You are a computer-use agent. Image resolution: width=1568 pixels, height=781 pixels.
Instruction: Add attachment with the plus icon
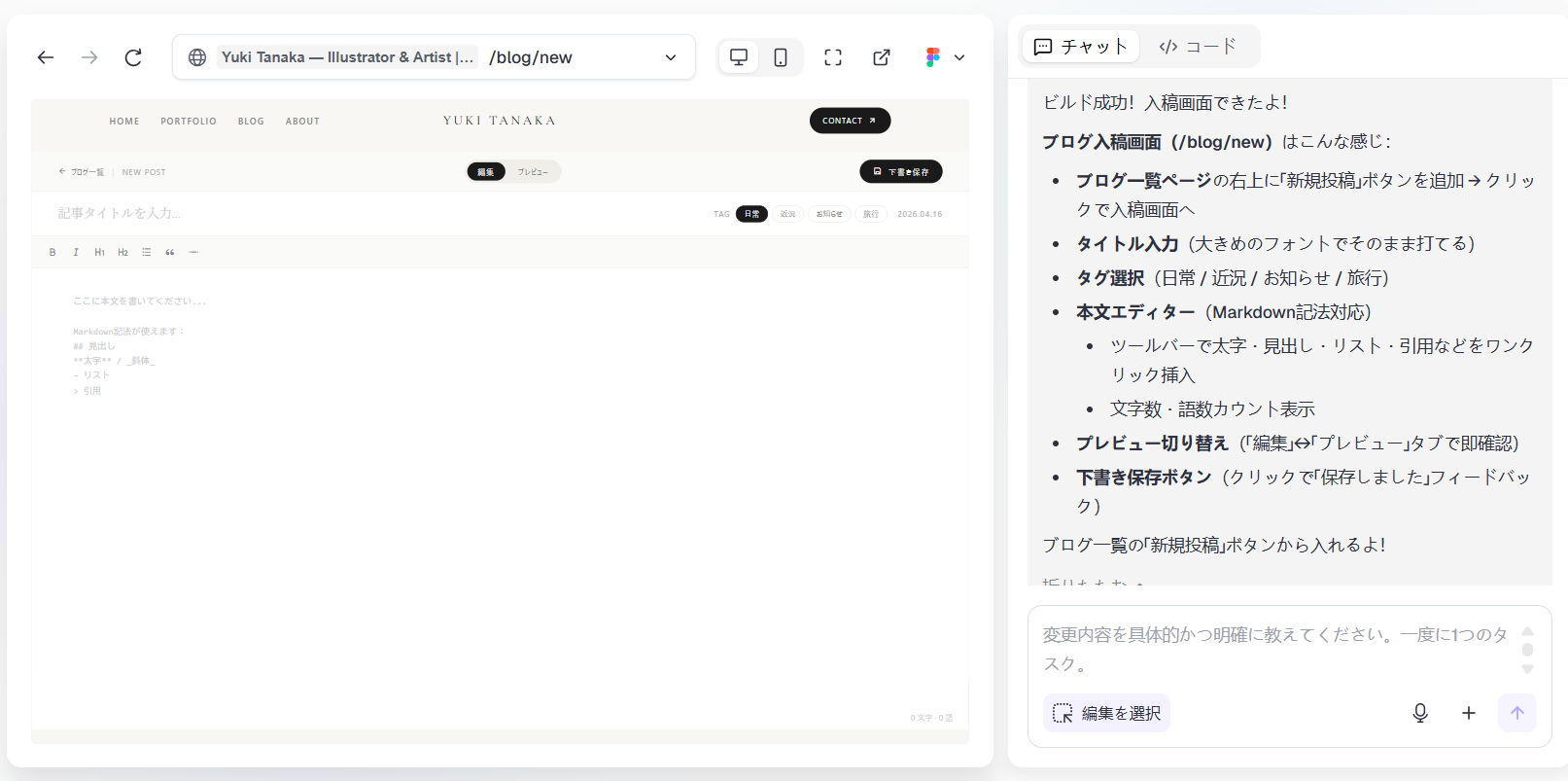click(x=1469, y=713)
